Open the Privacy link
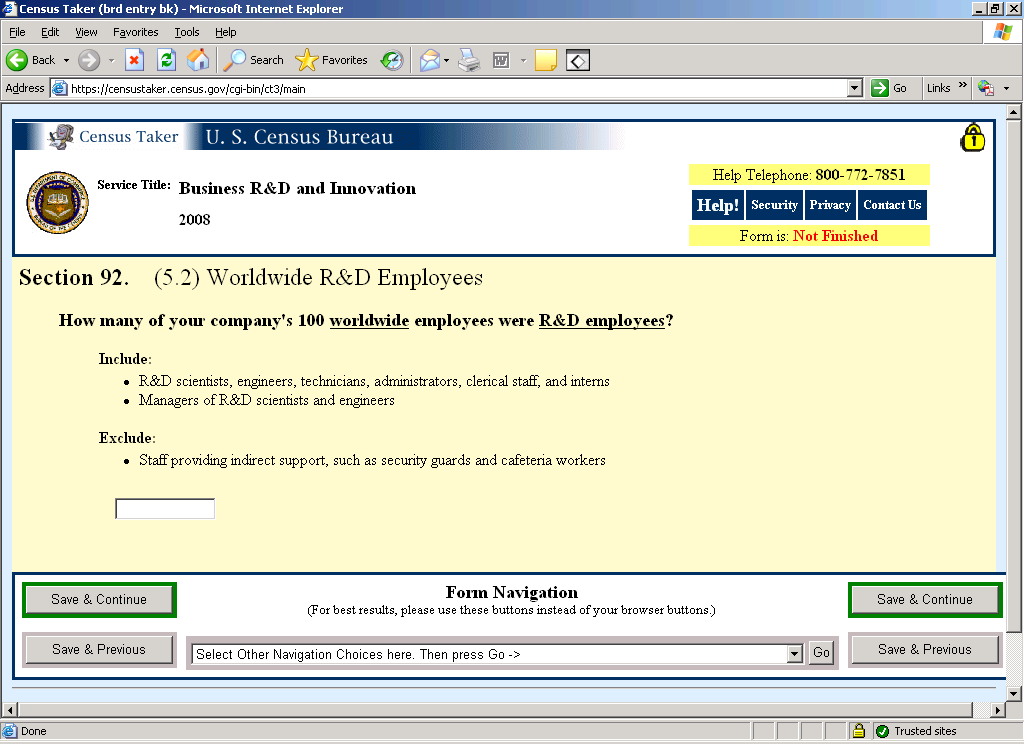Viewport: 1024px width, 744px height. (x=830, y=205)
